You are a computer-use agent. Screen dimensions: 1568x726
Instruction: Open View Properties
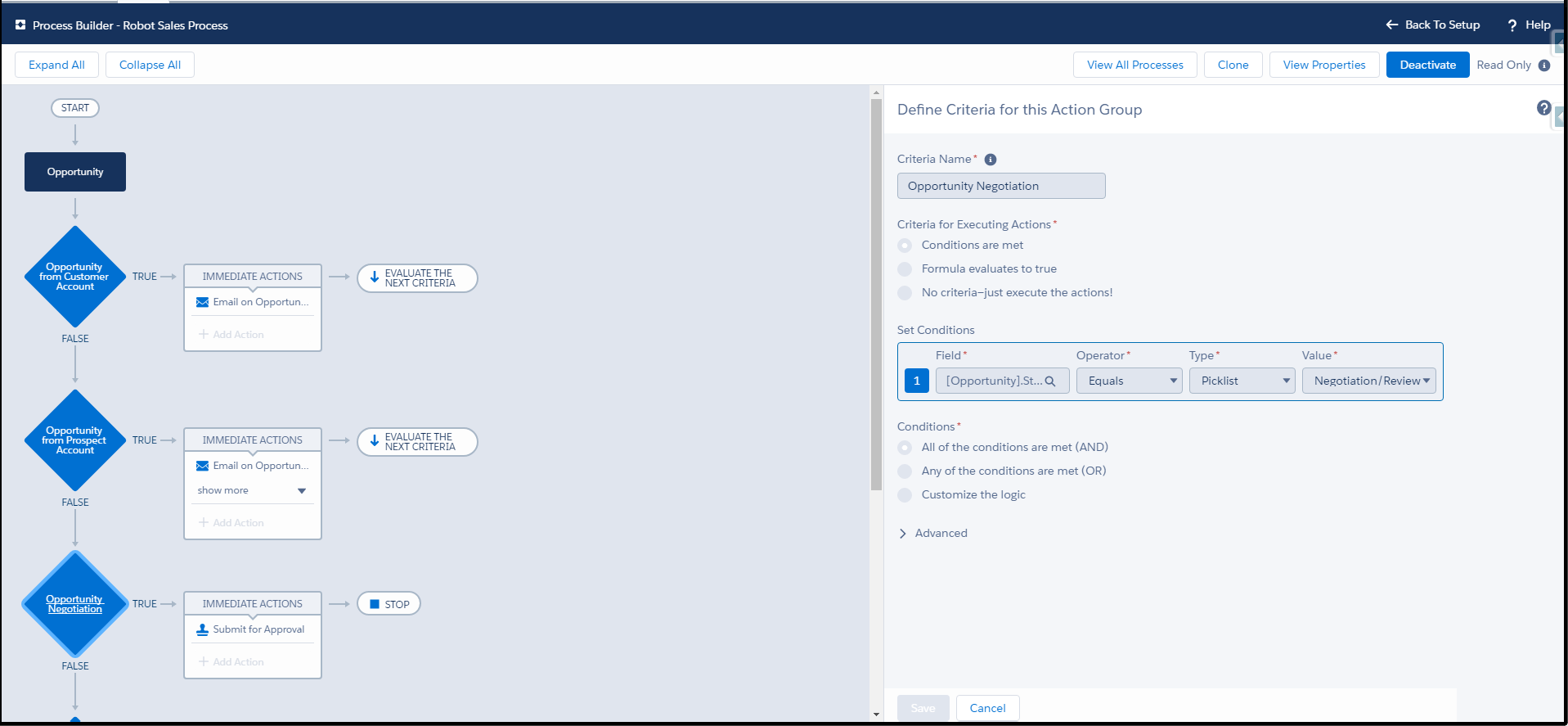[1324, 65]
